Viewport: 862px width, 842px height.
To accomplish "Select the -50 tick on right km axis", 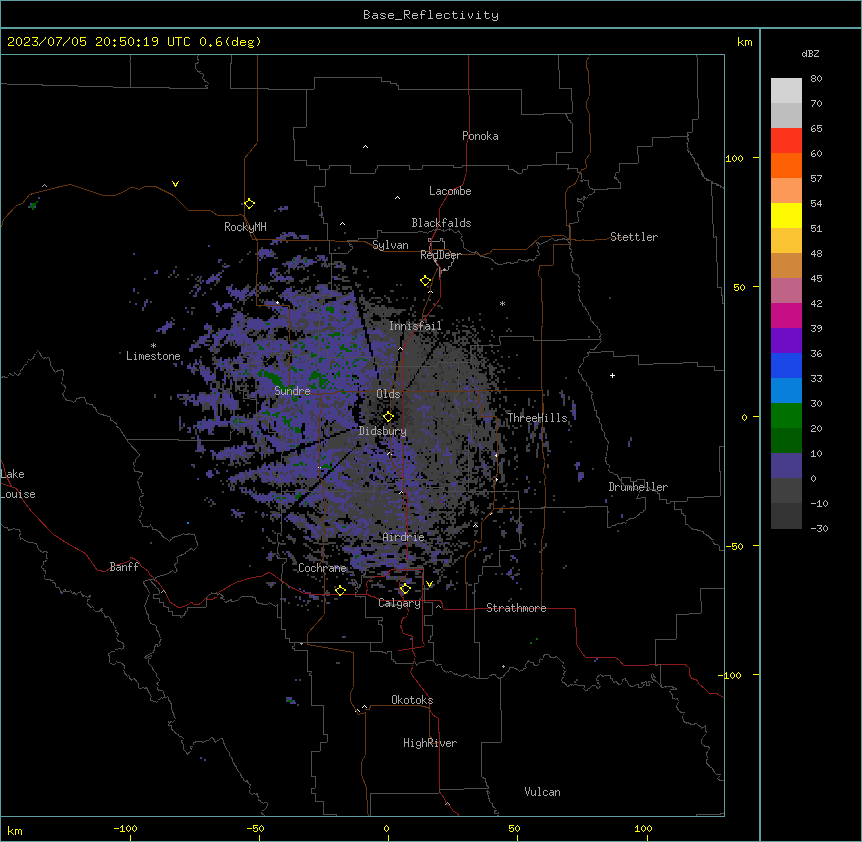I will coord(734,546).
